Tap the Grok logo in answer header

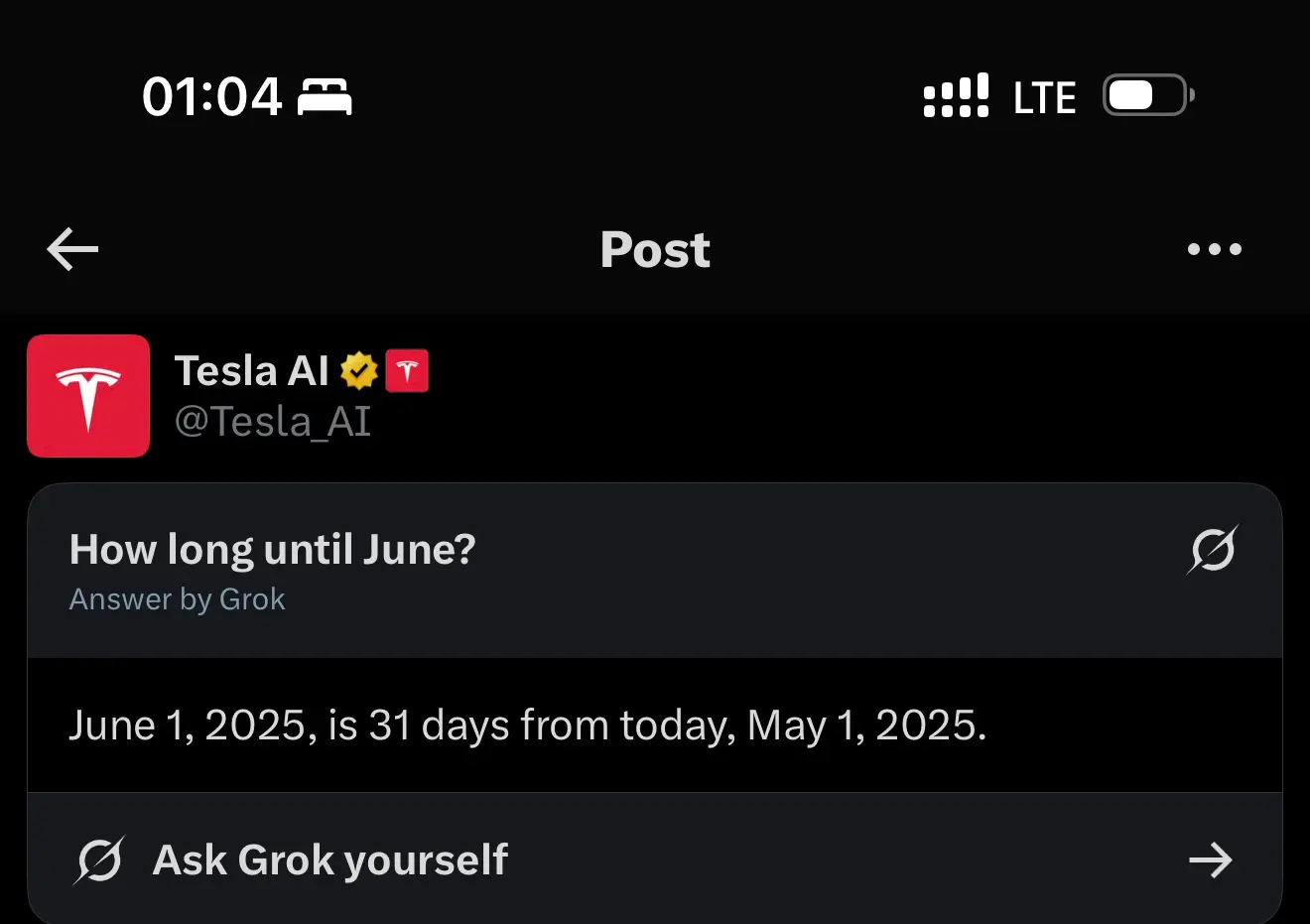[x=1213, y=549]
